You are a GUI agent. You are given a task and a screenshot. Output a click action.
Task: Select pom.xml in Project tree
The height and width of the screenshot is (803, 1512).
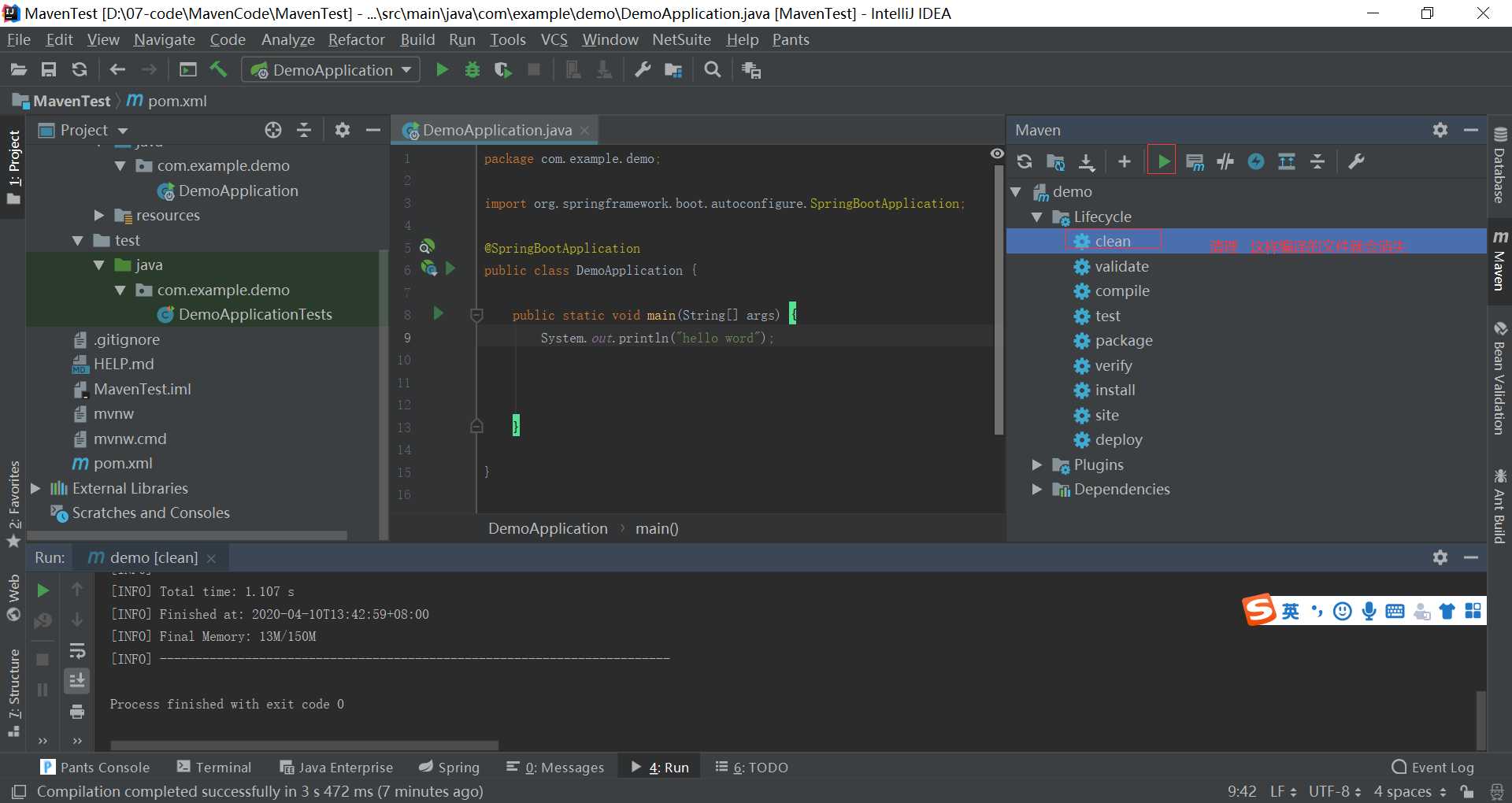click(123, 463)
